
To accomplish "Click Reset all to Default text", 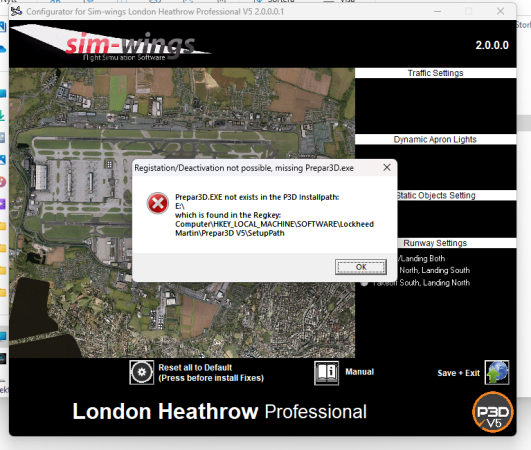I will [195, 367].
